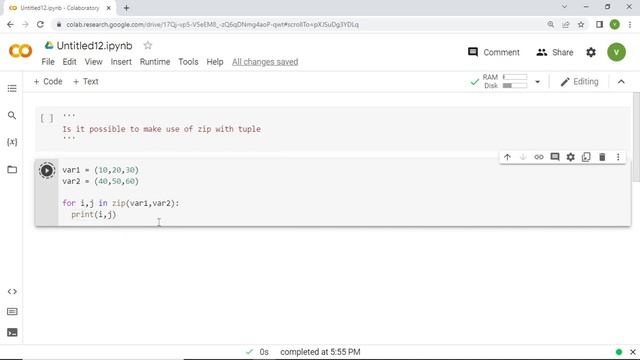The height and width of the screenshot is (360, 640).
Task: Open the user account avatar
Action: point(616,52)
